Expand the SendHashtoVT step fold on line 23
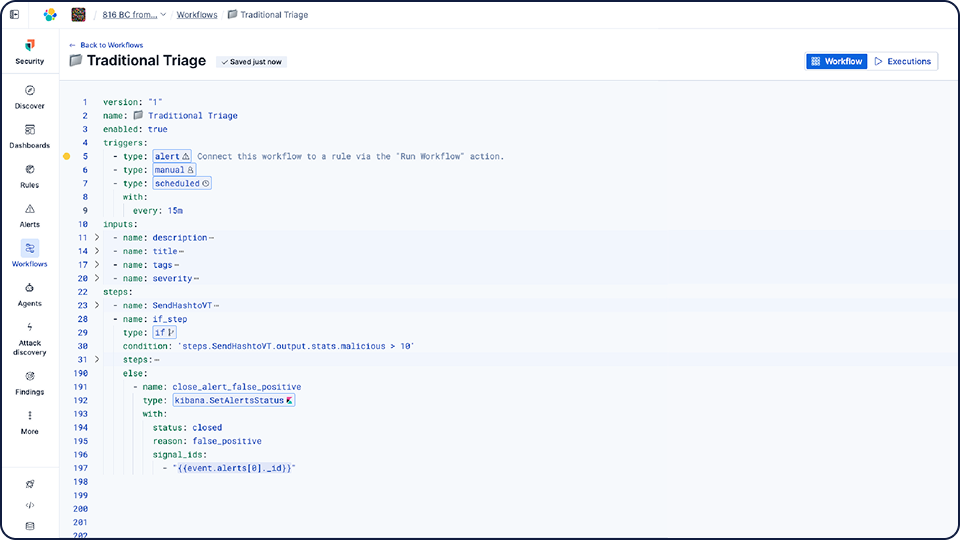This screenshot has width=960, height=540. tap(97, 305)
